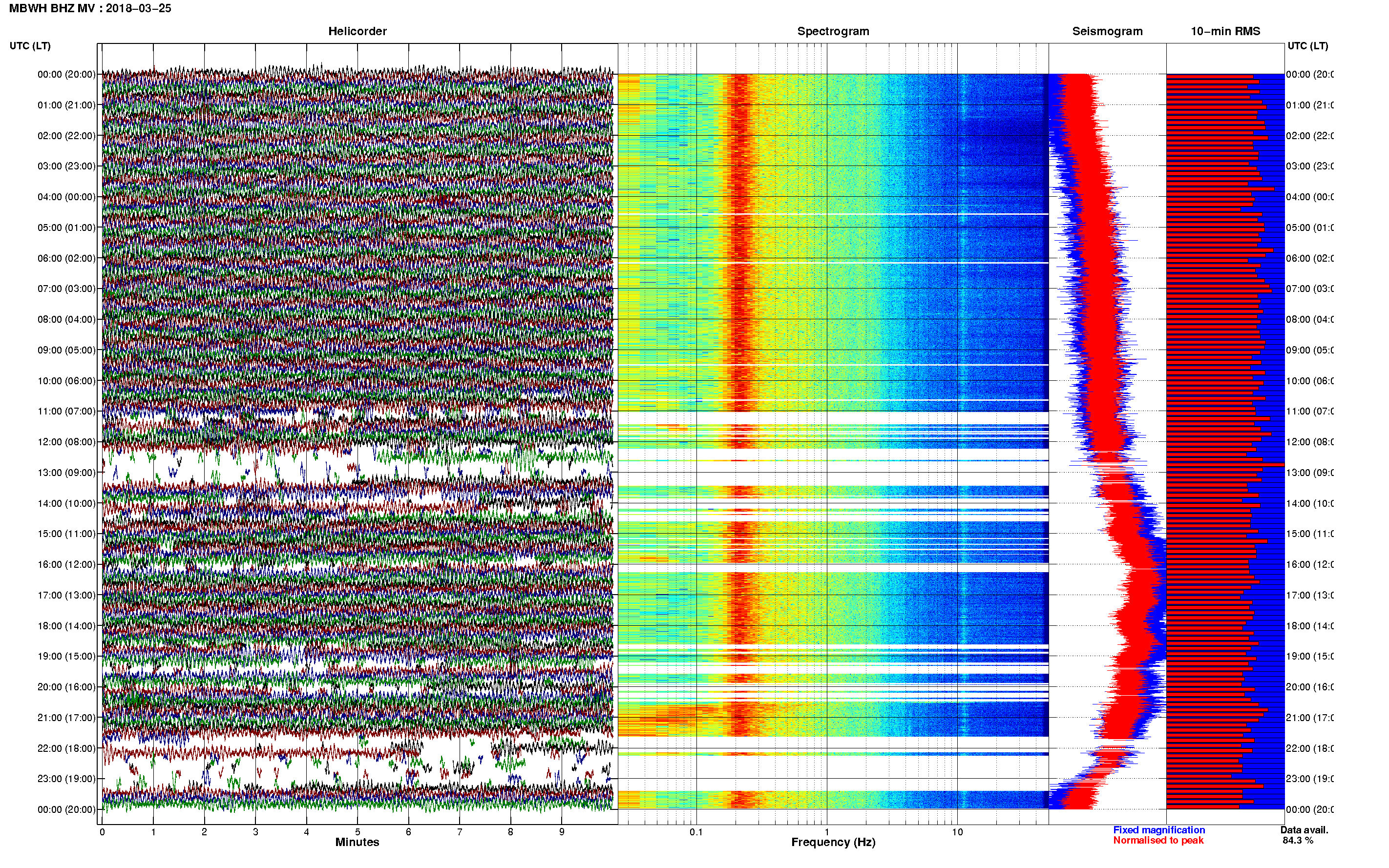Screen dimensions: 1389x868
Task: Select the Helicorder '05:00 (01:00)' time label
Action: [x=66, y=227]
